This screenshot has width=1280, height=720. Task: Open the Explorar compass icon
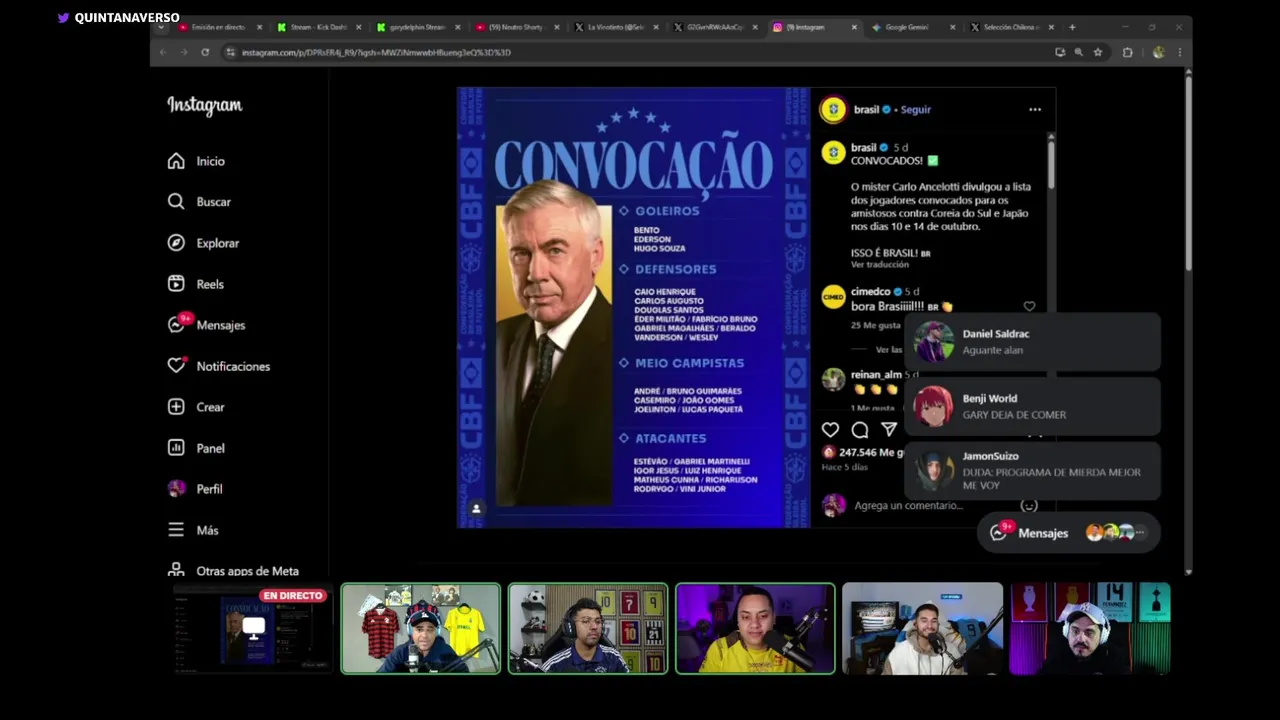pos(176,243)
